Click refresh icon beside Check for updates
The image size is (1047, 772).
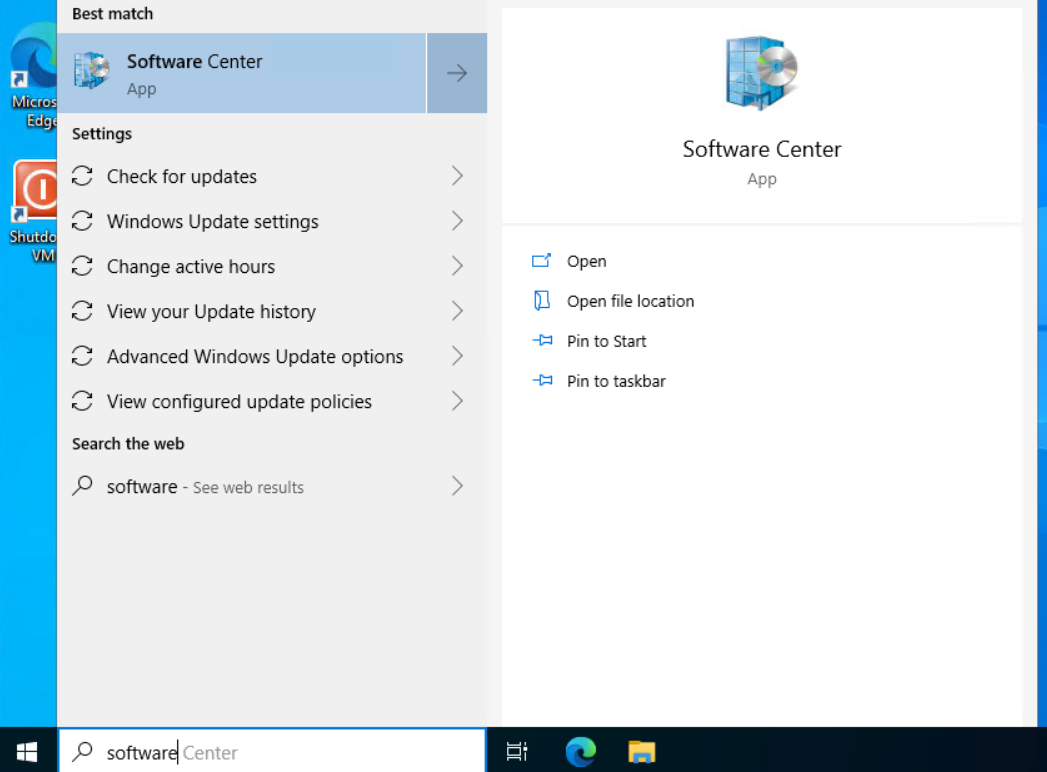click(82, 176)
